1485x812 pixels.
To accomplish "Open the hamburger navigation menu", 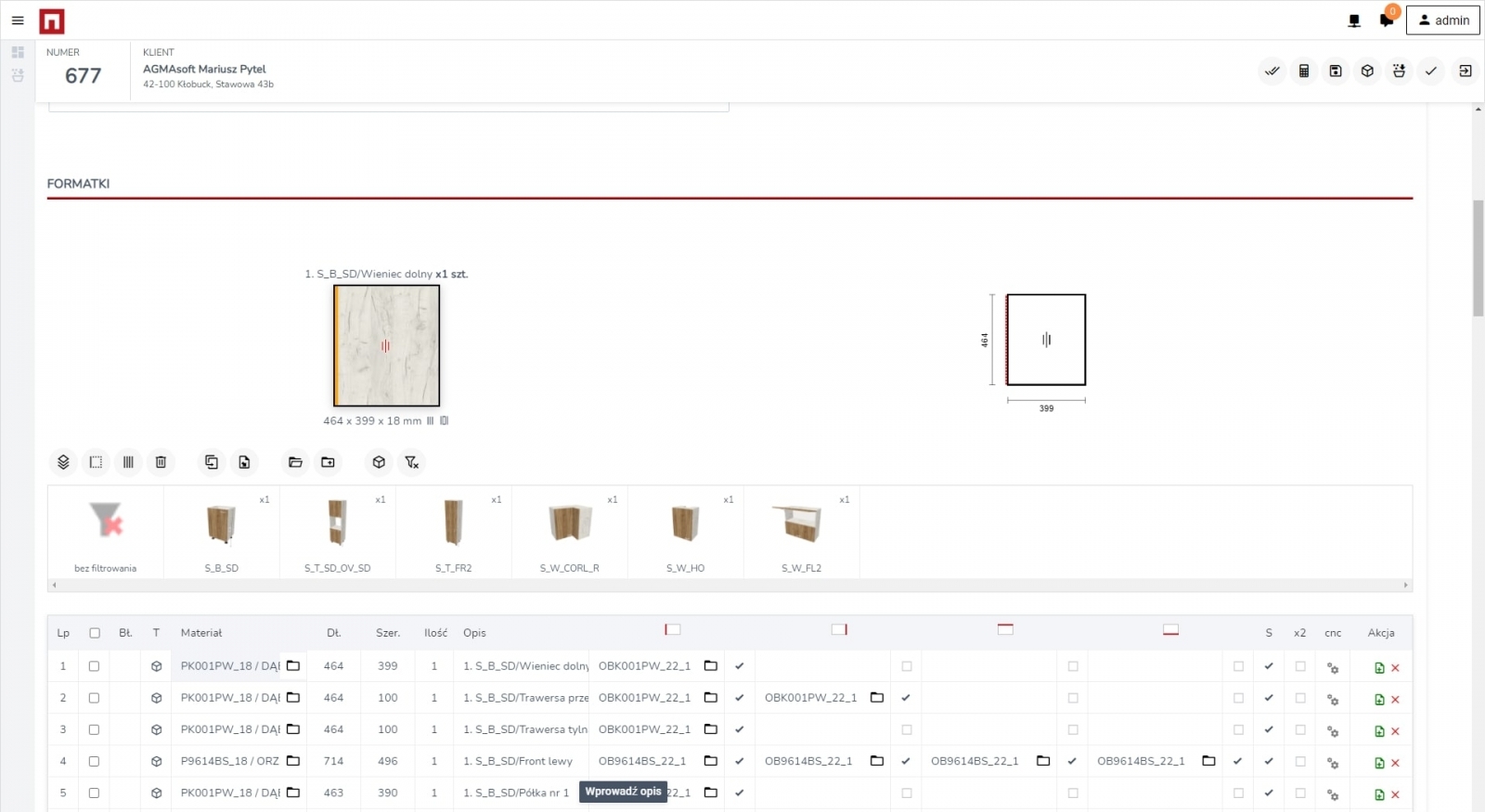I will pyautogui.click(x=18, y=20).
